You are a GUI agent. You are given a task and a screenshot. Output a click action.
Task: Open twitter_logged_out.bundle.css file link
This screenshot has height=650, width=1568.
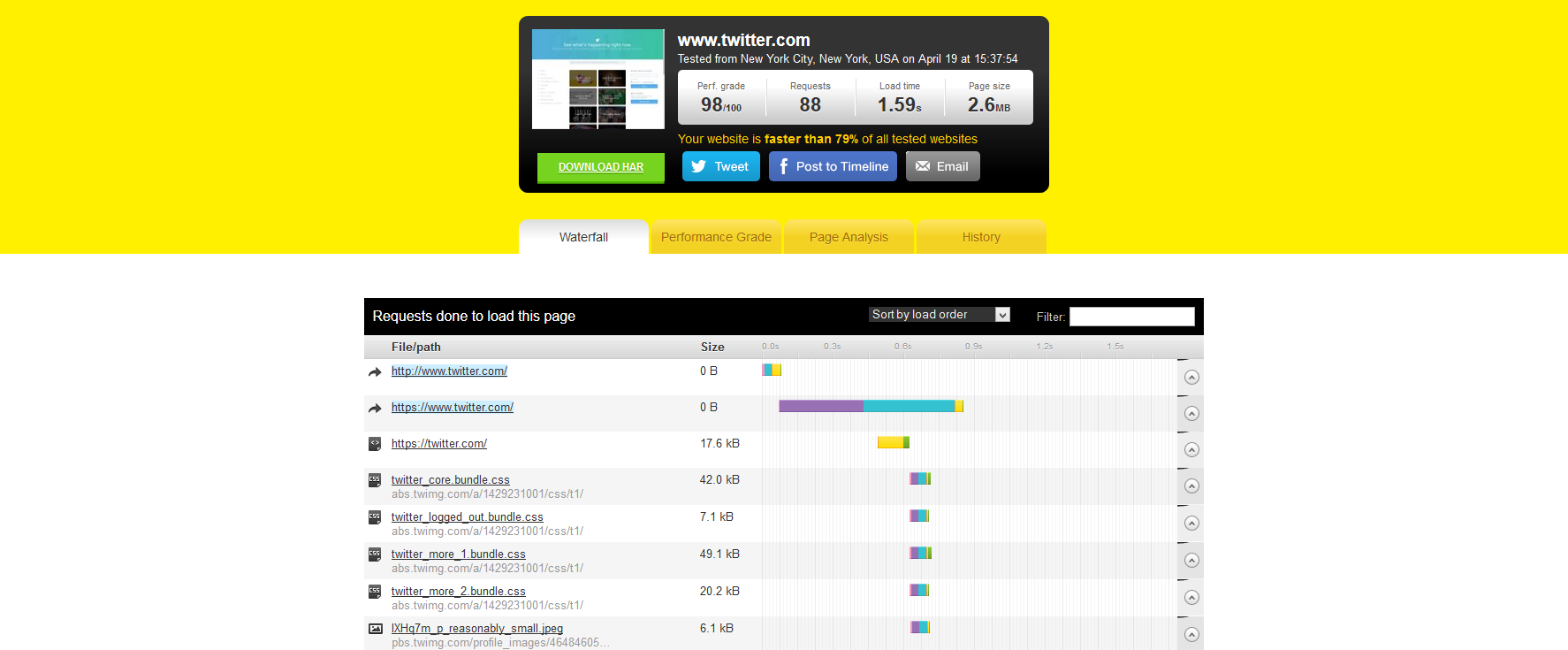(x=468, y=517)
